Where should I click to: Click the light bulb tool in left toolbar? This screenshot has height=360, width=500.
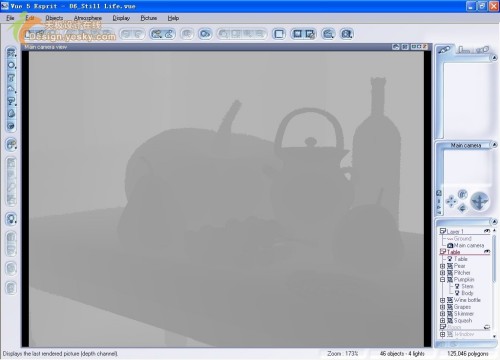(11, 219)
